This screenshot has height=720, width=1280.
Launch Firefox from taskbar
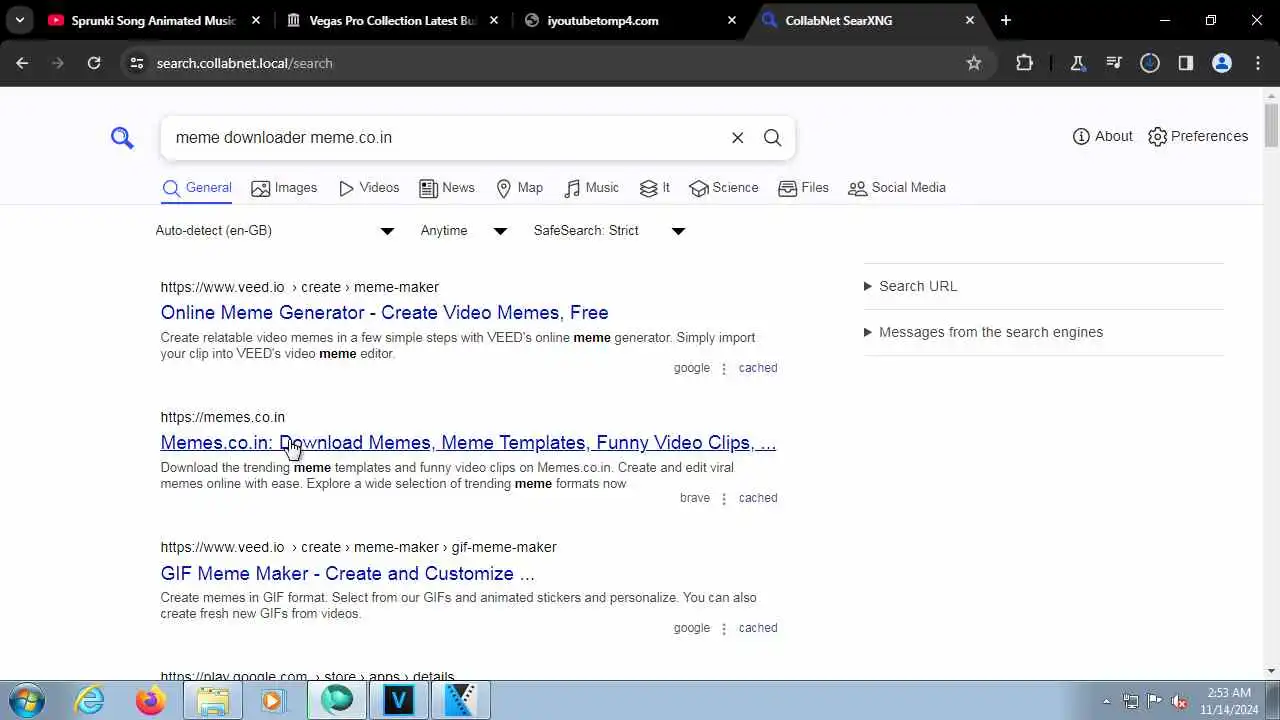151,701
